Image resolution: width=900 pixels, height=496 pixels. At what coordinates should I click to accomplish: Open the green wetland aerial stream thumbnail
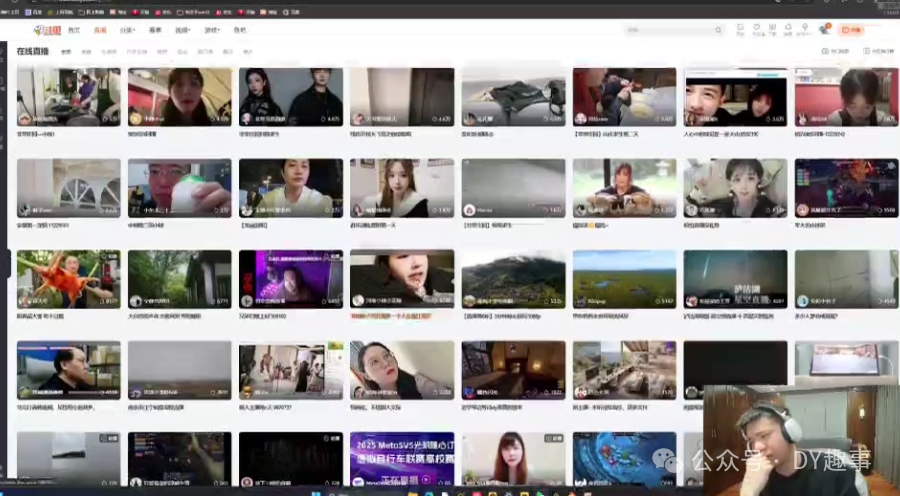point(624,279)
